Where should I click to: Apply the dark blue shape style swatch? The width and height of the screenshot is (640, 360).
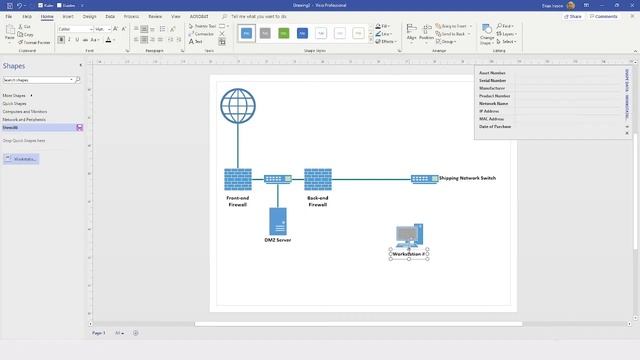tap(302, 33)
